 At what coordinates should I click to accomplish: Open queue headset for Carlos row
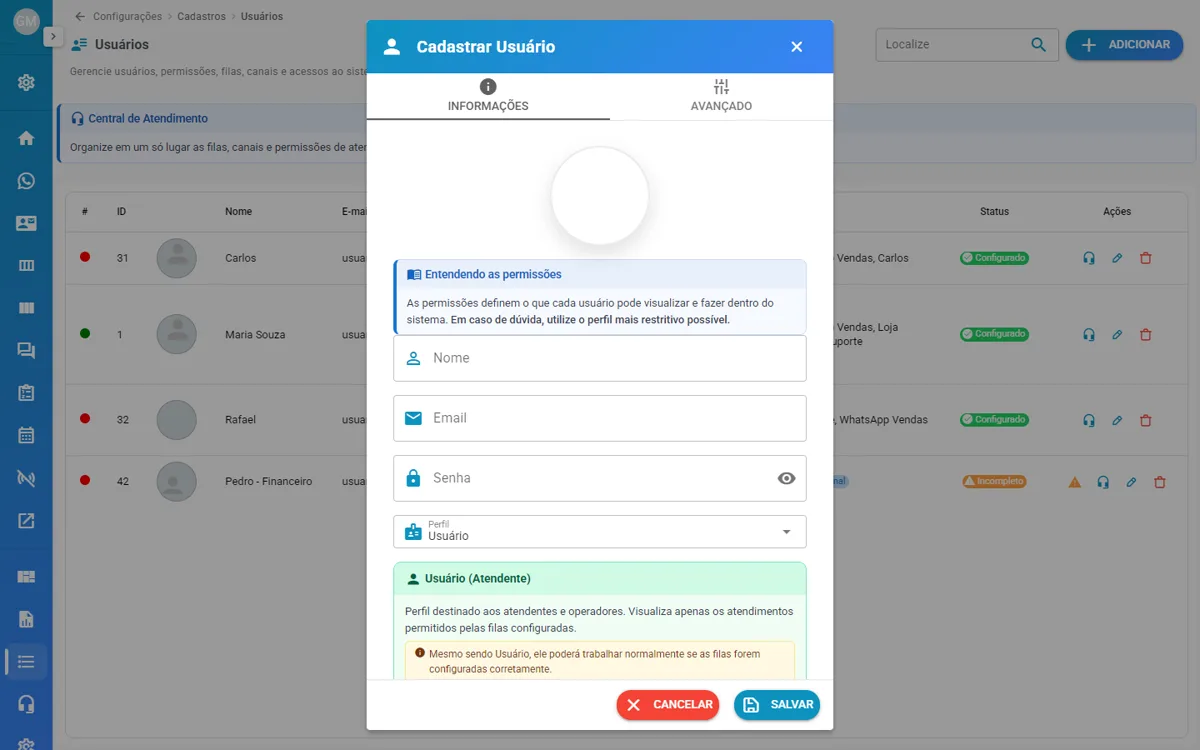(1089, 258)
